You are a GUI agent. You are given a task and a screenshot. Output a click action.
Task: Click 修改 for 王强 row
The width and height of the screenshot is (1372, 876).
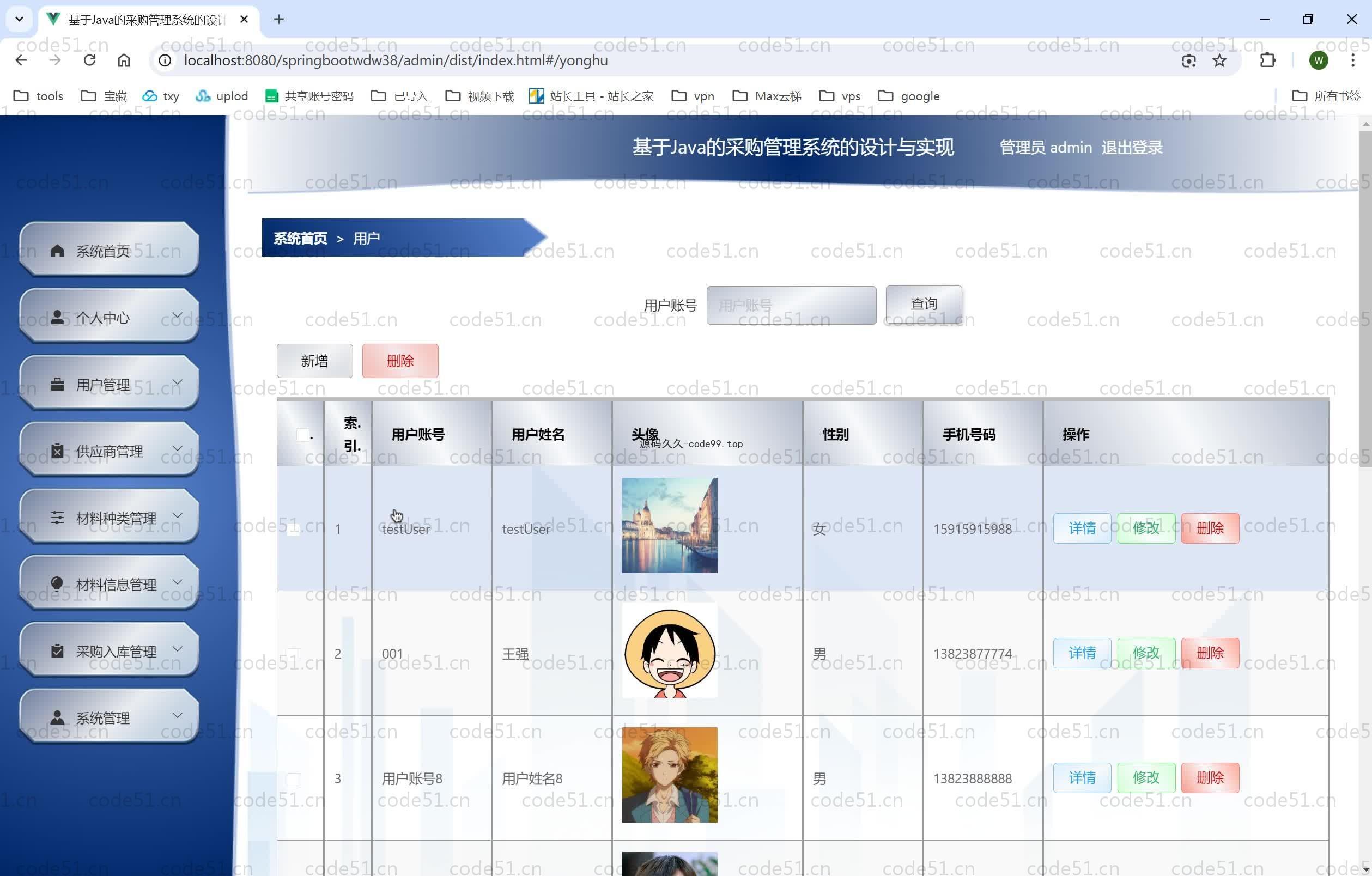[1146, 653]
